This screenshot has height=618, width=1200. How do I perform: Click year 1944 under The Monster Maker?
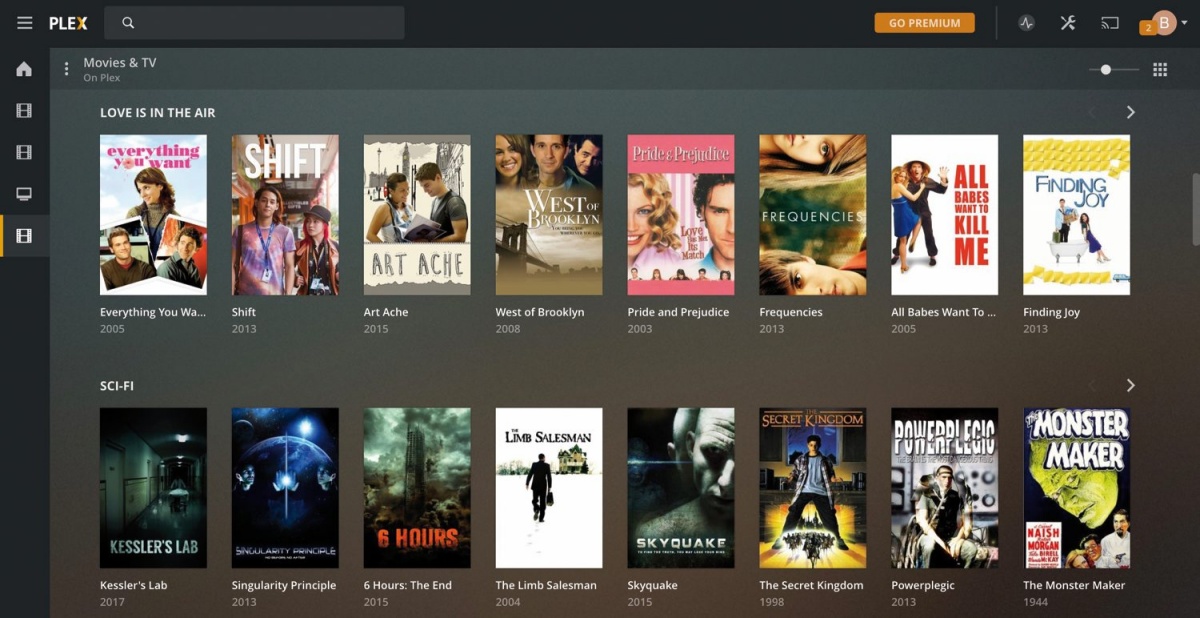point(1036,602)
